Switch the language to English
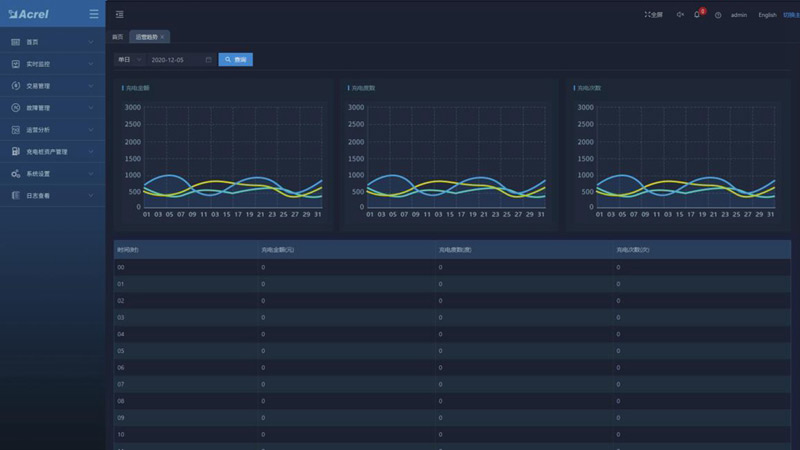800x450 pixels. coord(767,15)
